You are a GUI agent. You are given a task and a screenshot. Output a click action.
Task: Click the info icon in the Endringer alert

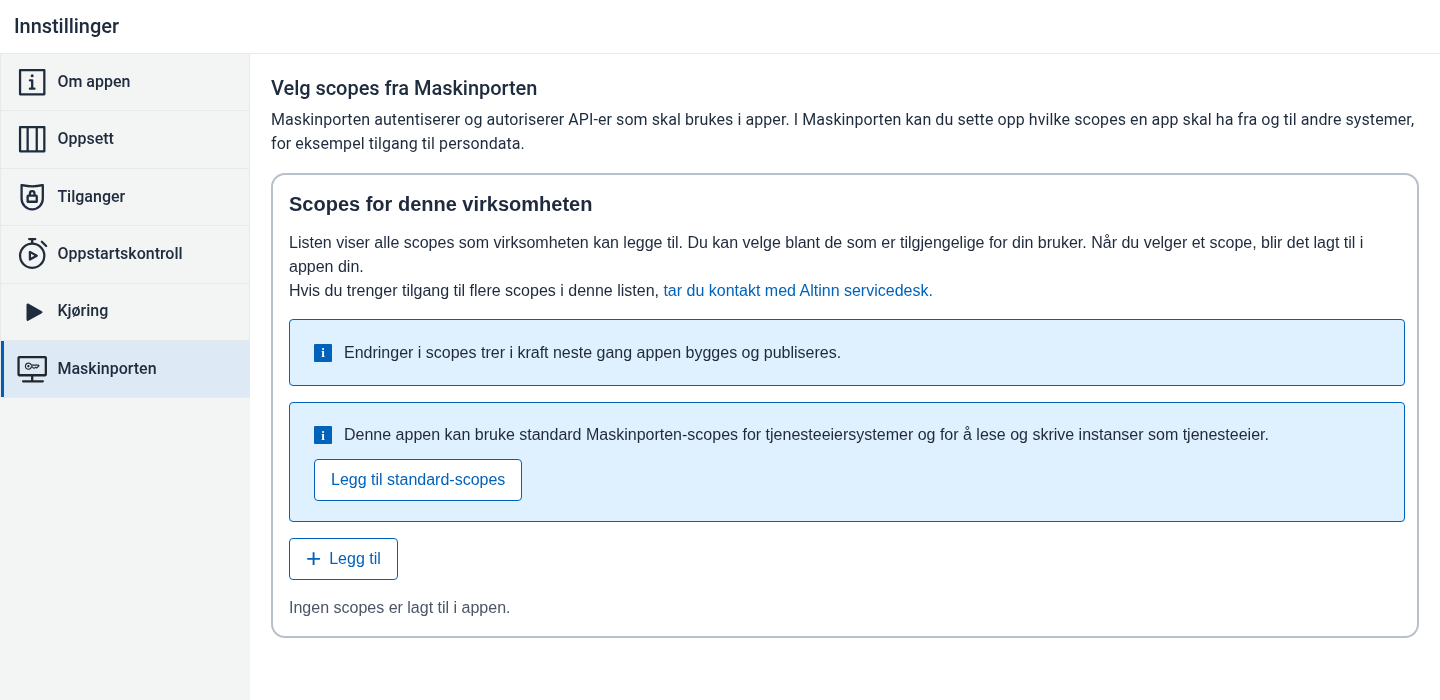[323, 353]
